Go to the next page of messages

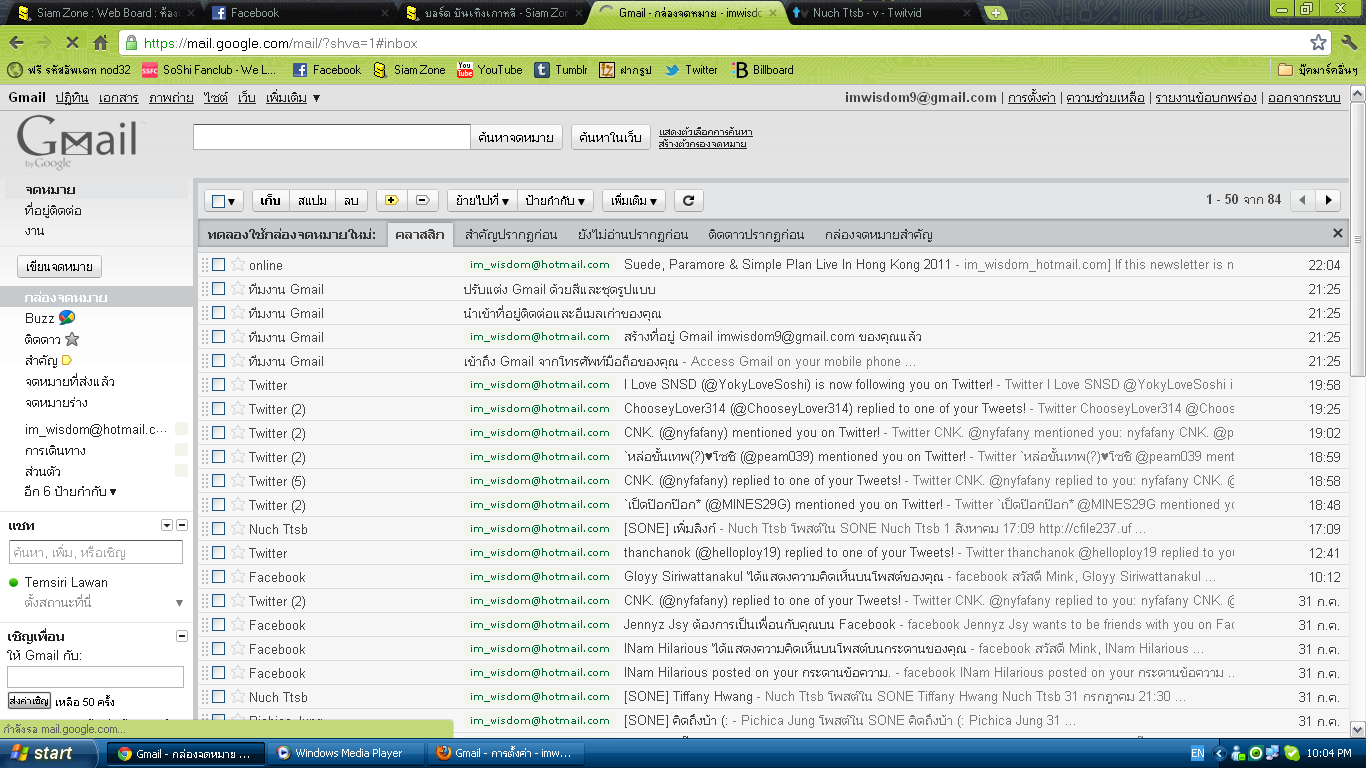coord(1328,200)
